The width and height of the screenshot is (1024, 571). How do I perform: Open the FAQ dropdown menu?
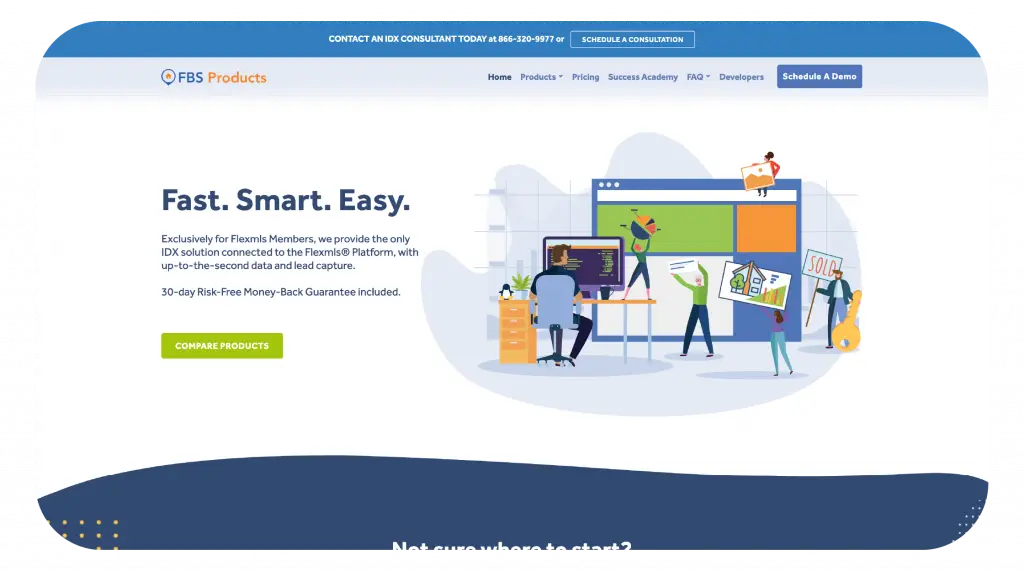(x=698, y=77)
